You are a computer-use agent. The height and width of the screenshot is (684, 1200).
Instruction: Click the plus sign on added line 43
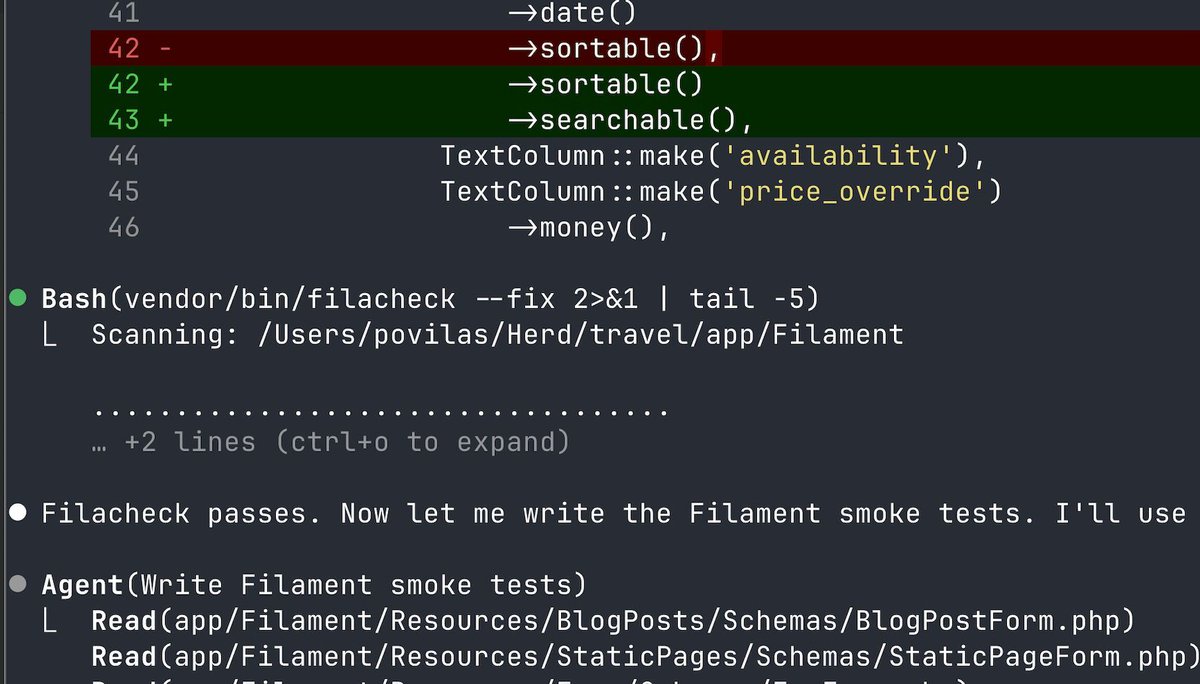[165, 119]
